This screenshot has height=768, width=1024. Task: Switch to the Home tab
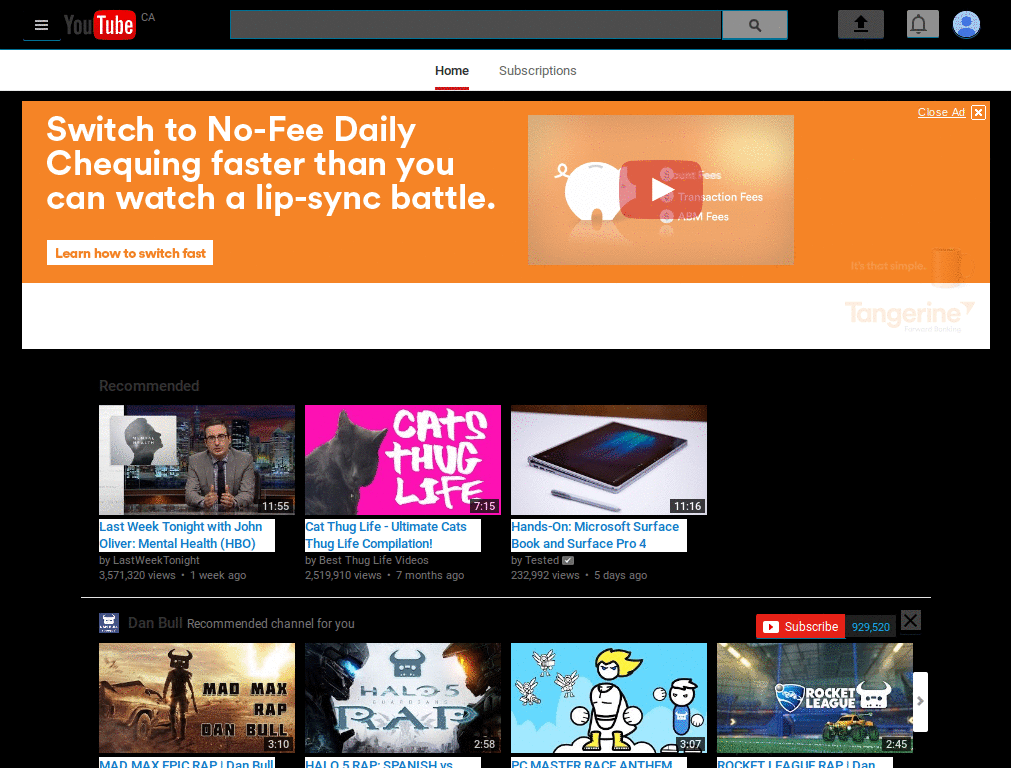[452, 71]
